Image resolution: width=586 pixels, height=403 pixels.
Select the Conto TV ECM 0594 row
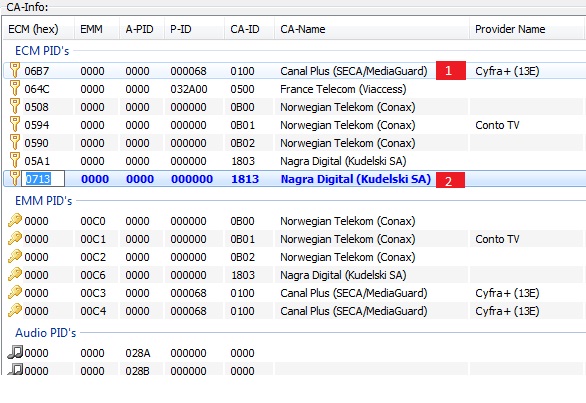pyautogui.click(x=294, y=125)
